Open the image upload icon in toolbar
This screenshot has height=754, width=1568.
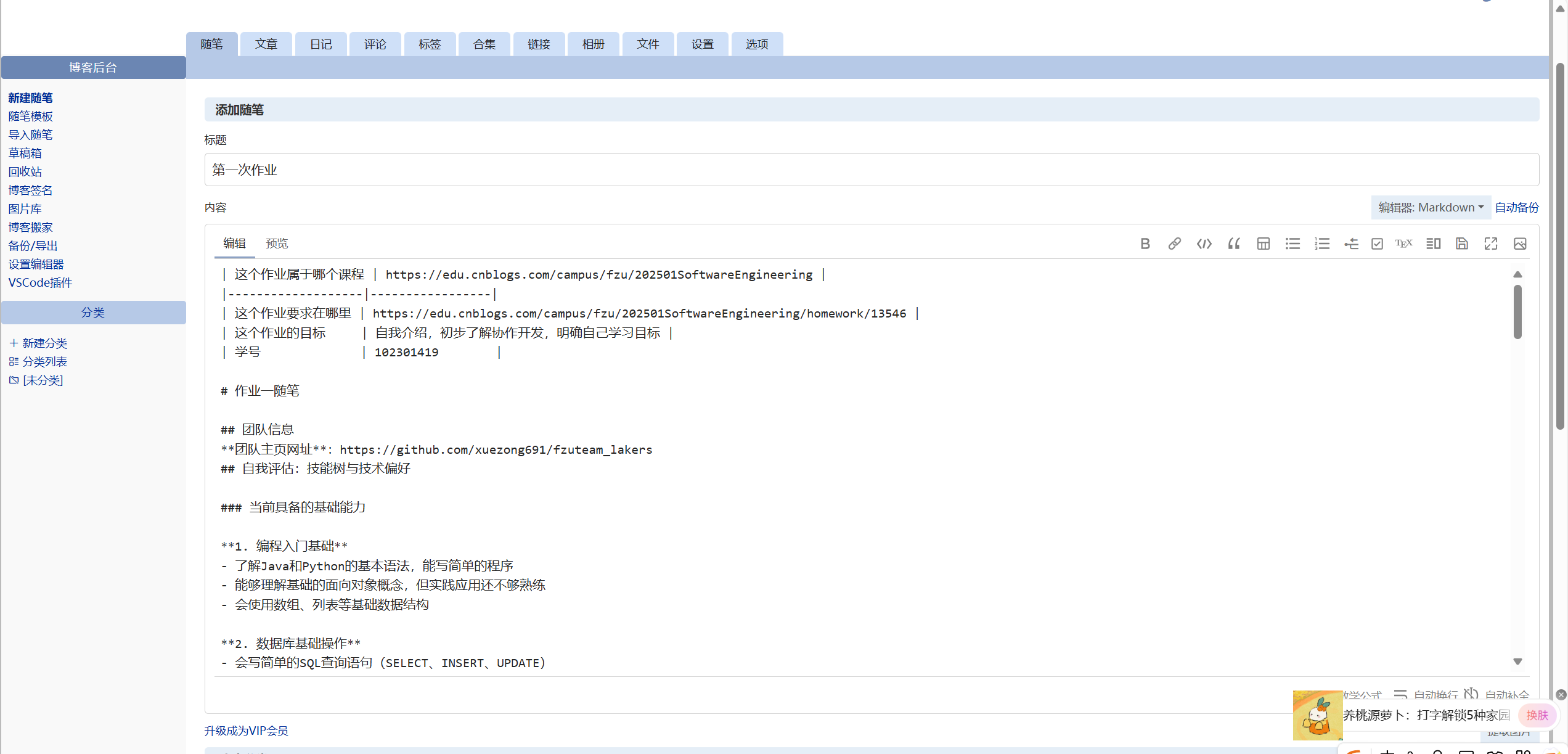[1520, 244]
